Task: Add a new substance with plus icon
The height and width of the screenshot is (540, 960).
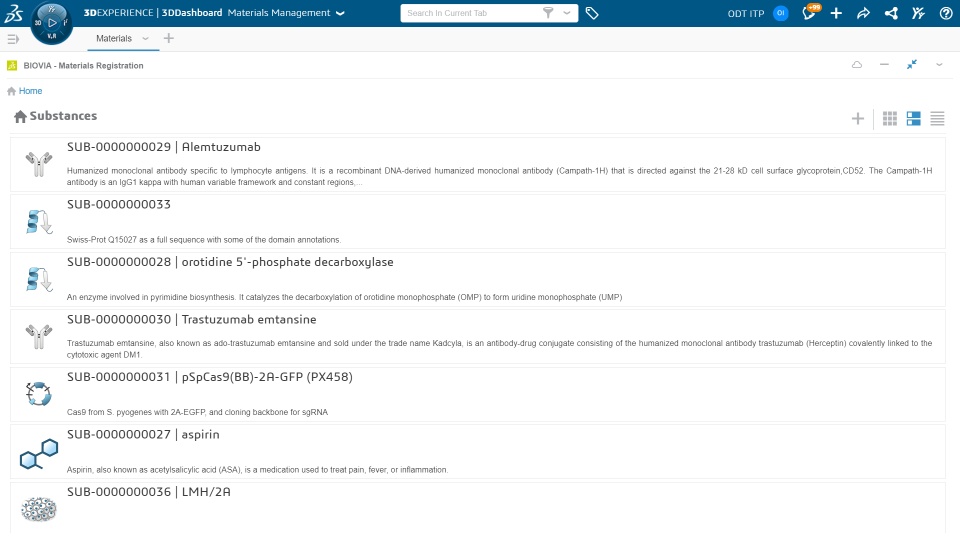Action: coord(858,118)
